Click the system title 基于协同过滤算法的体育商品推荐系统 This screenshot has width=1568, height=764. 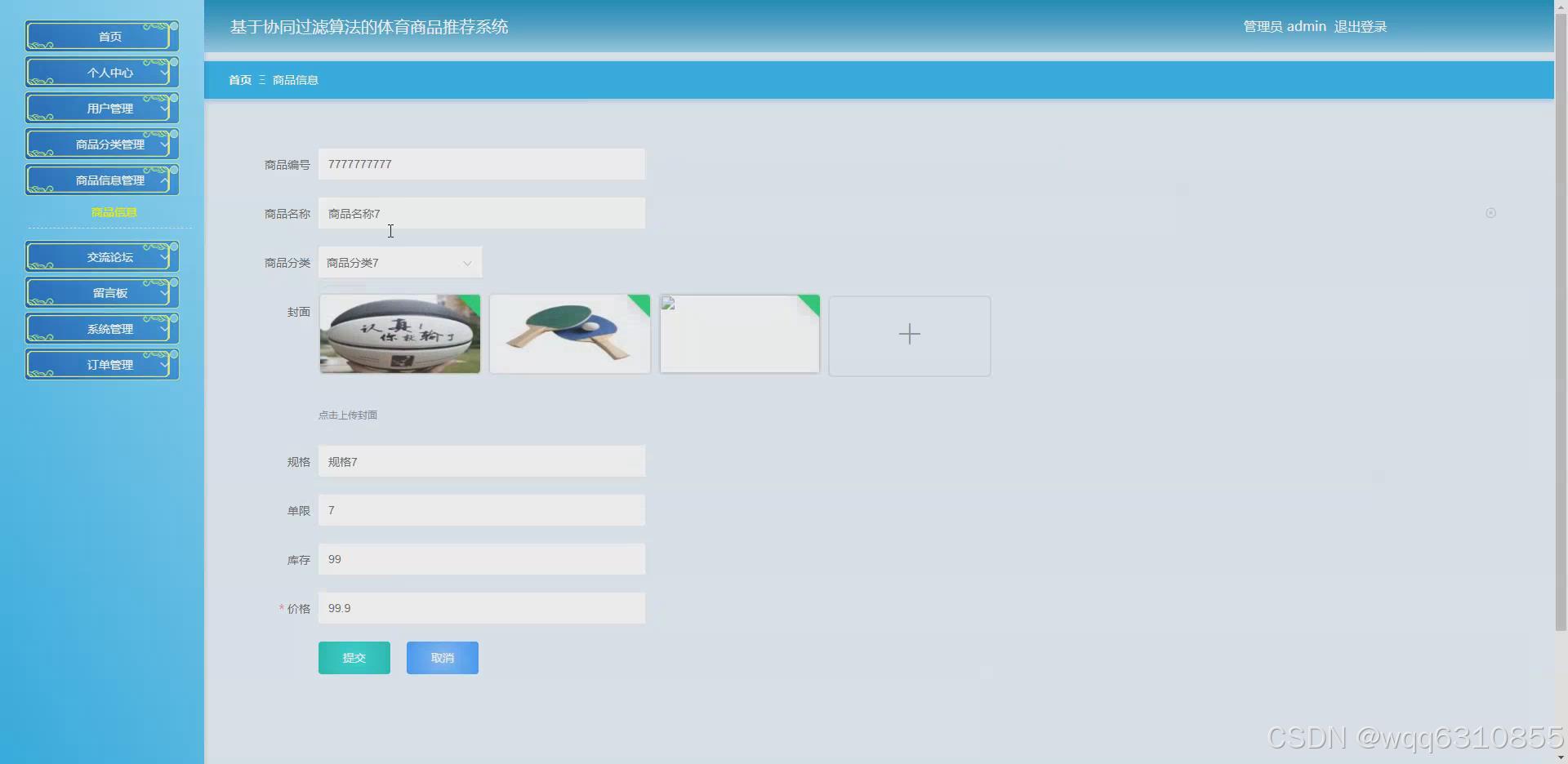[x=369, y=27]
